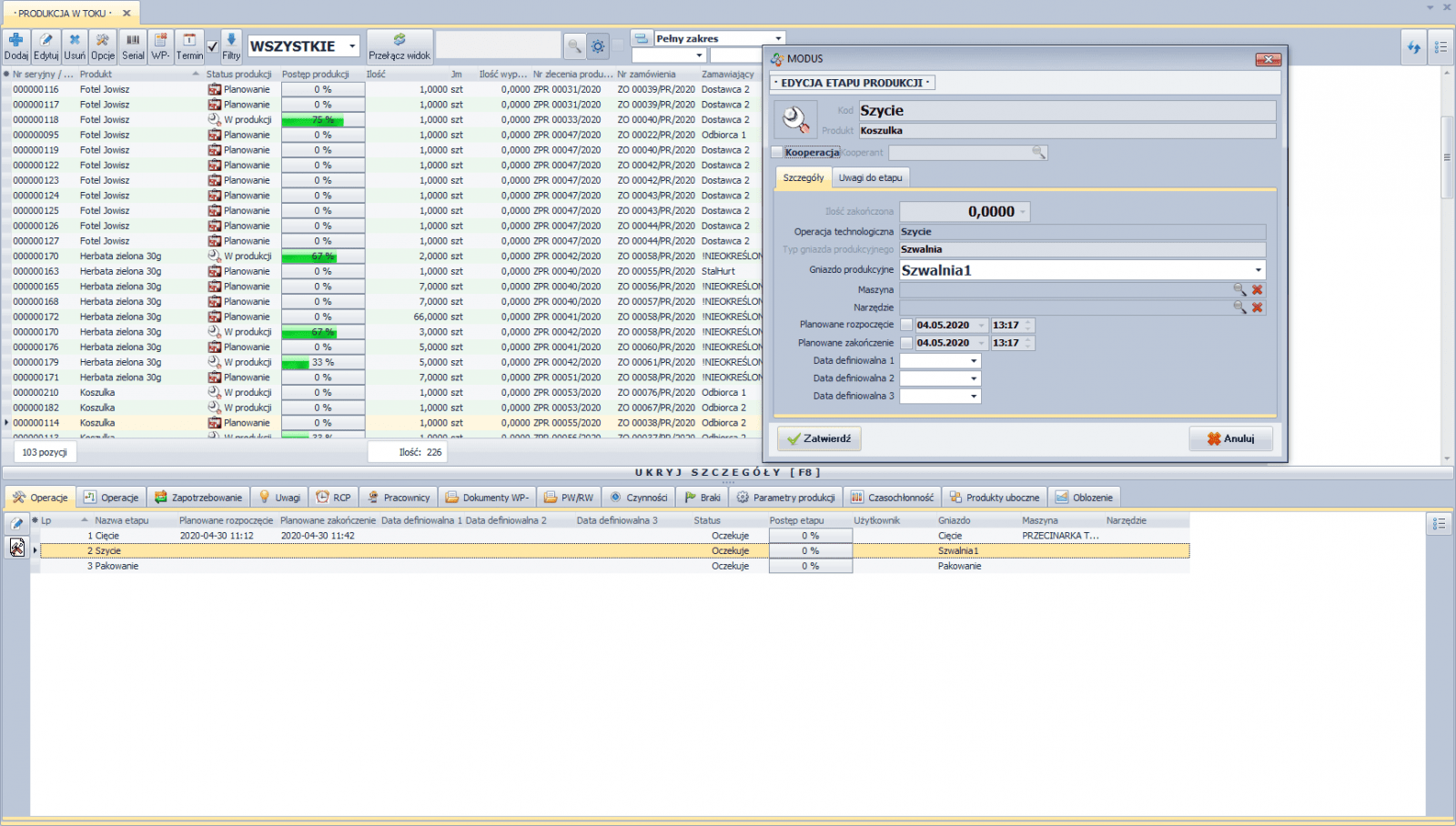Open the Zapotrzebowanie tab
The height and width of the screenshot is (826, 1456).
198,498
